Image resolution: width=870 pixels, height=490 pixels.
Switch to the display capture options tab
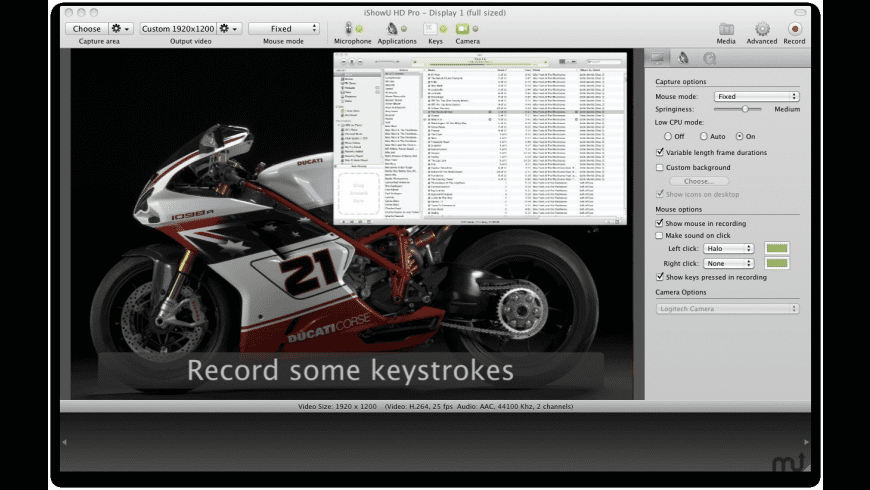click(657, 58)
